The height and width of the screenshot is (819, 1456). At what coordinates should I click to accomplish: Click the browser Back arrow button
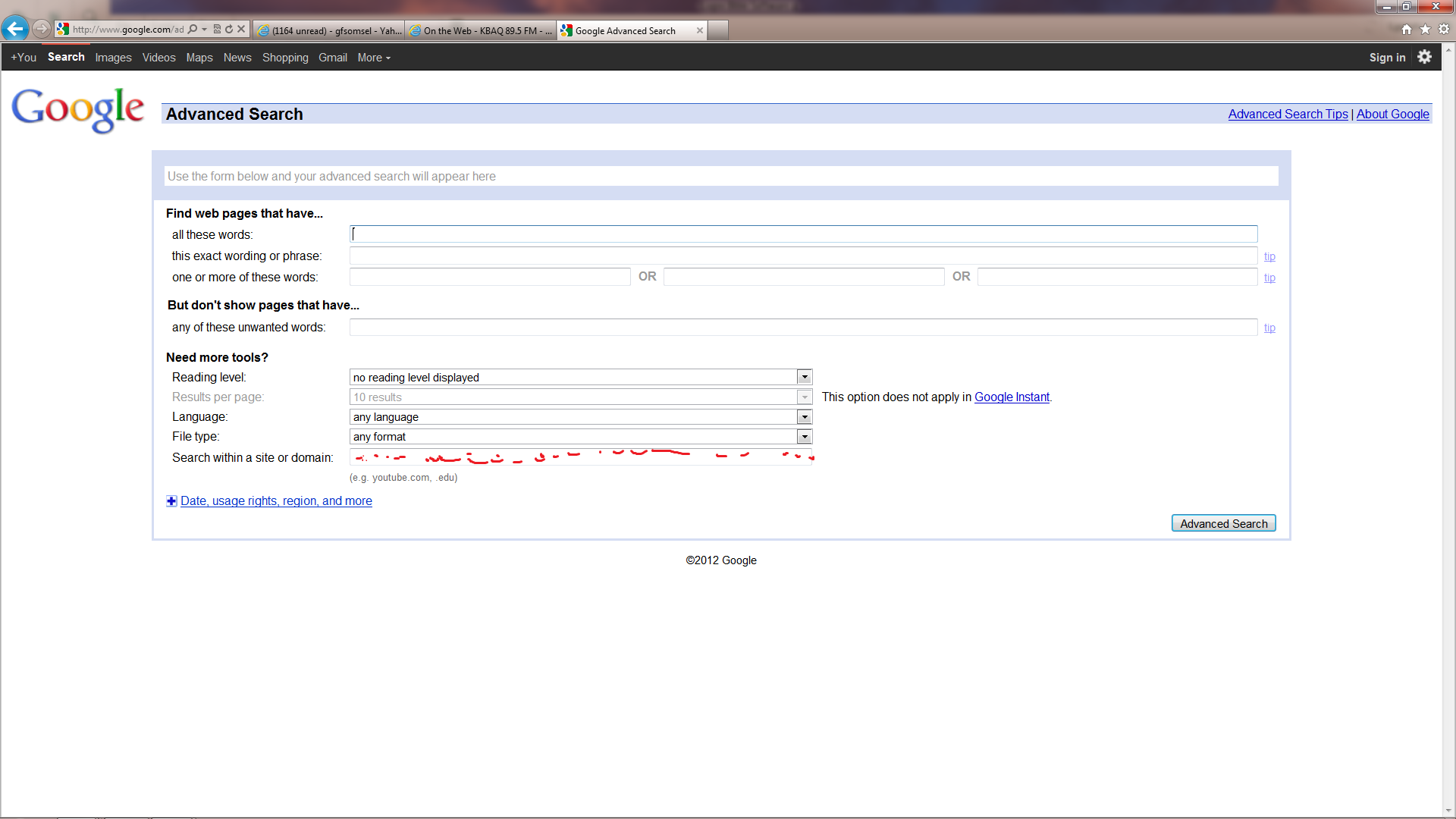pos(14,29)
